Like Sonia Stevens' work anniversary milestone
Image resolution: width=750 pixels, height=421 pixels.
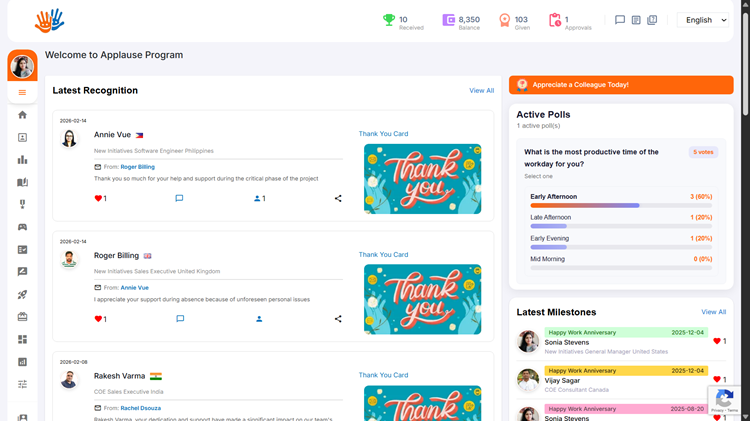(716, 341)
